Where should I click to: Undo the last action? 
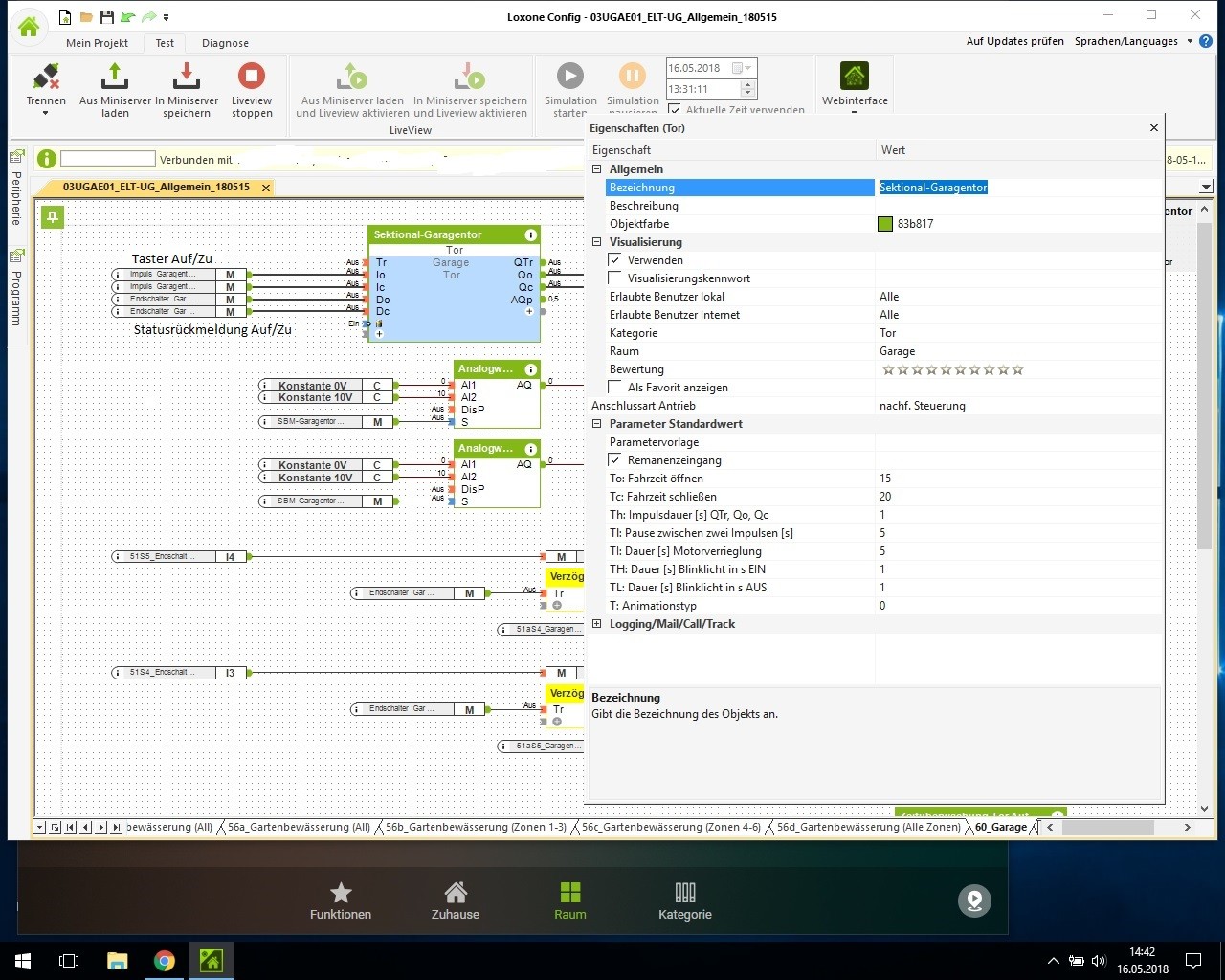127,17
